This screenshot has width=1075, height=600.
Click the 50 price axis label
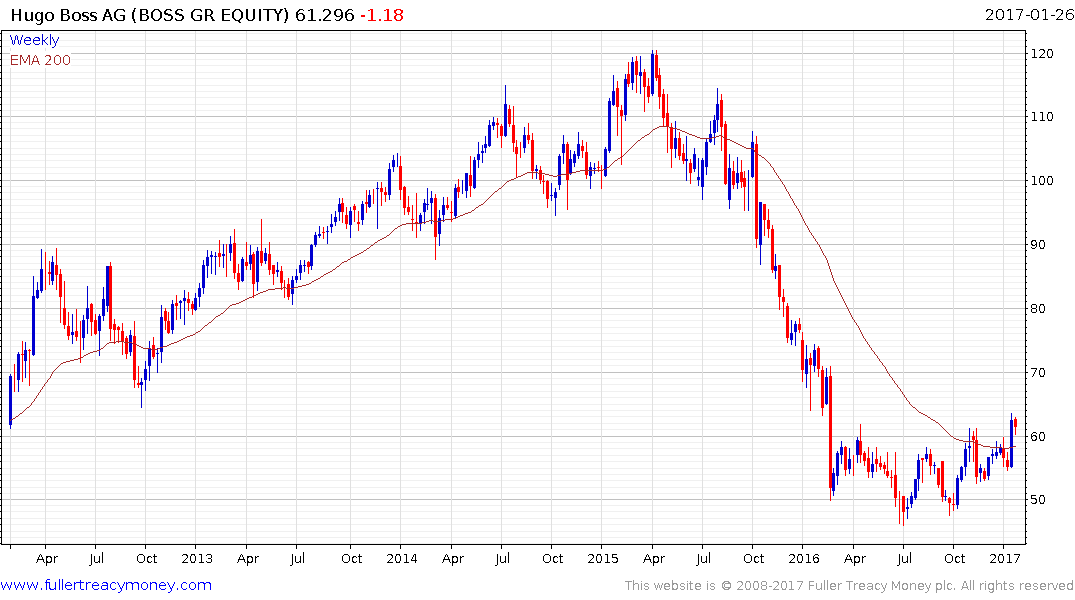[x=1038, y=500]
